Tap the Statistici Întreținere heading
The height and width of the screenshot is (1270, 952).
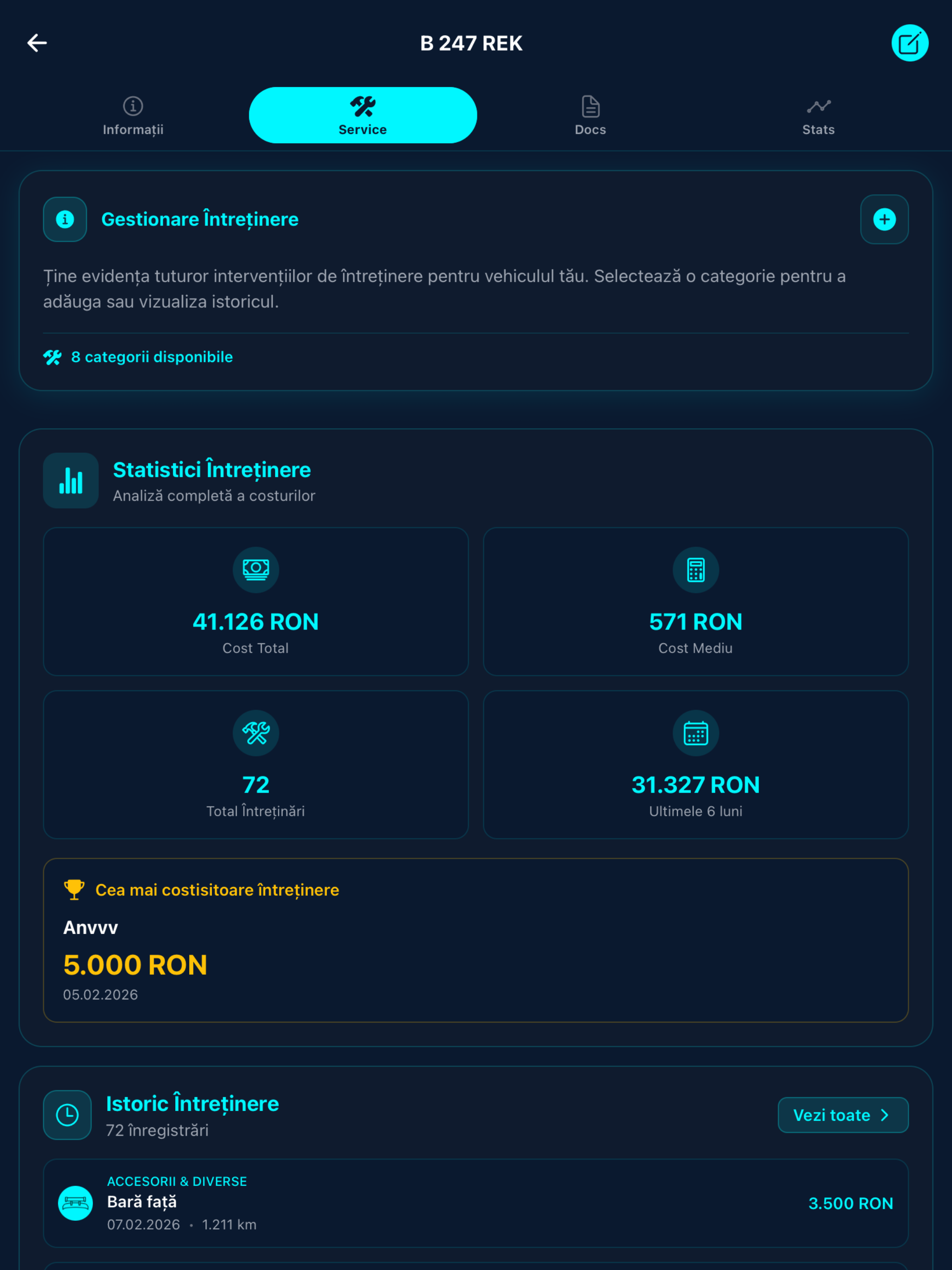tap(212, 470)
